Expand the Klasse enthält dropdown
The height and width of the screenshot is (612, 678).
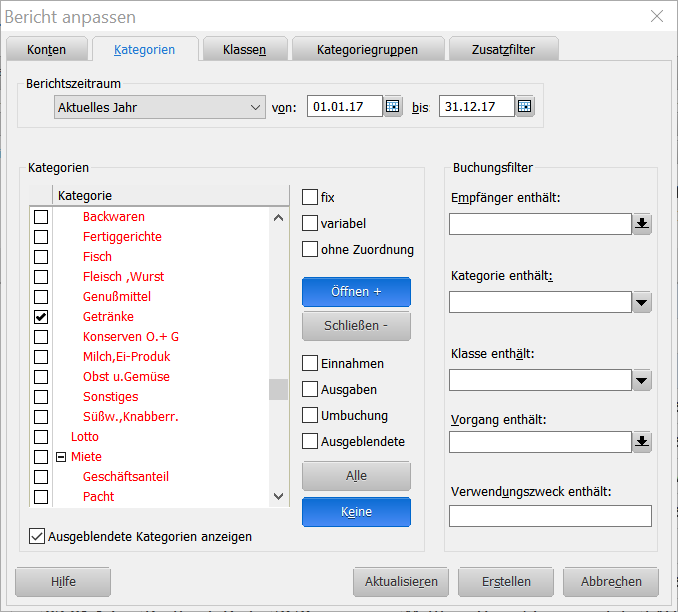point(642,380)
